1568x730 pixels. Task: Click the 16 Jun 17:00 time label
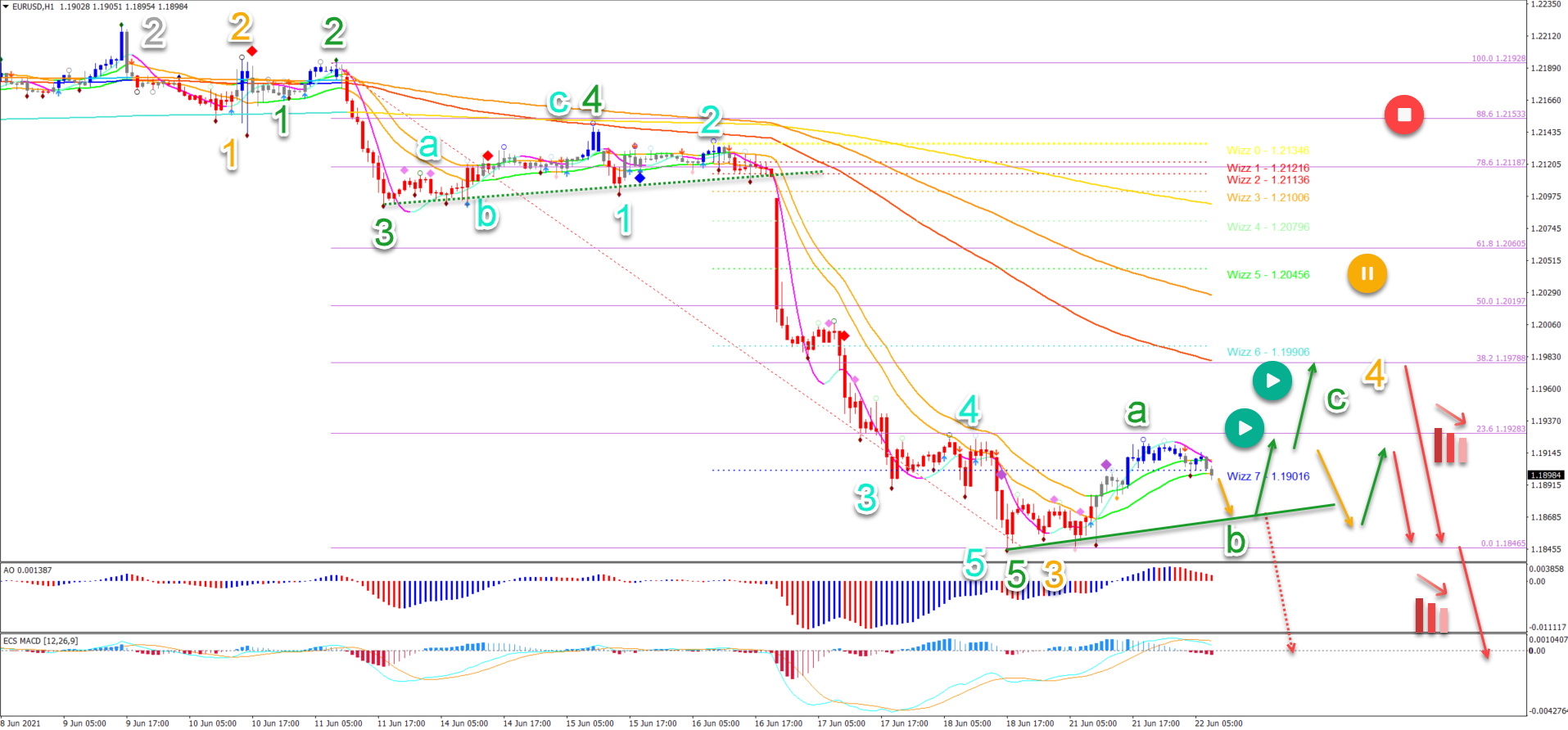pyautogui.click(x=779, y=723)
